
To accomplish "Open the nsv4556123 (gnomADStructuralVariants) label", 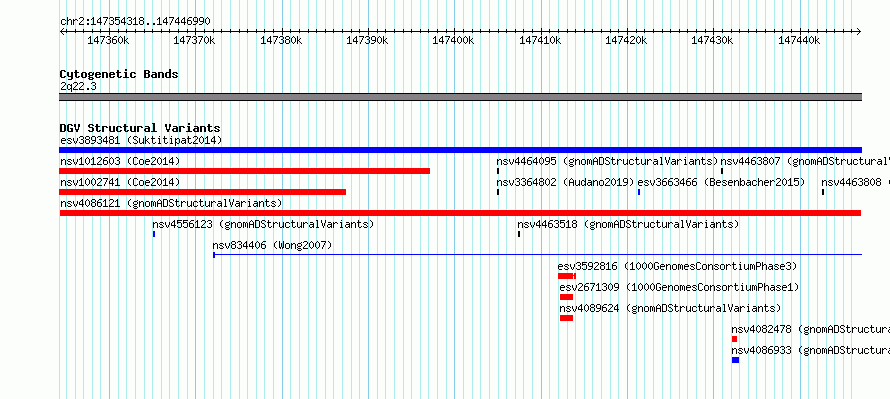I will tap(263, 224).
